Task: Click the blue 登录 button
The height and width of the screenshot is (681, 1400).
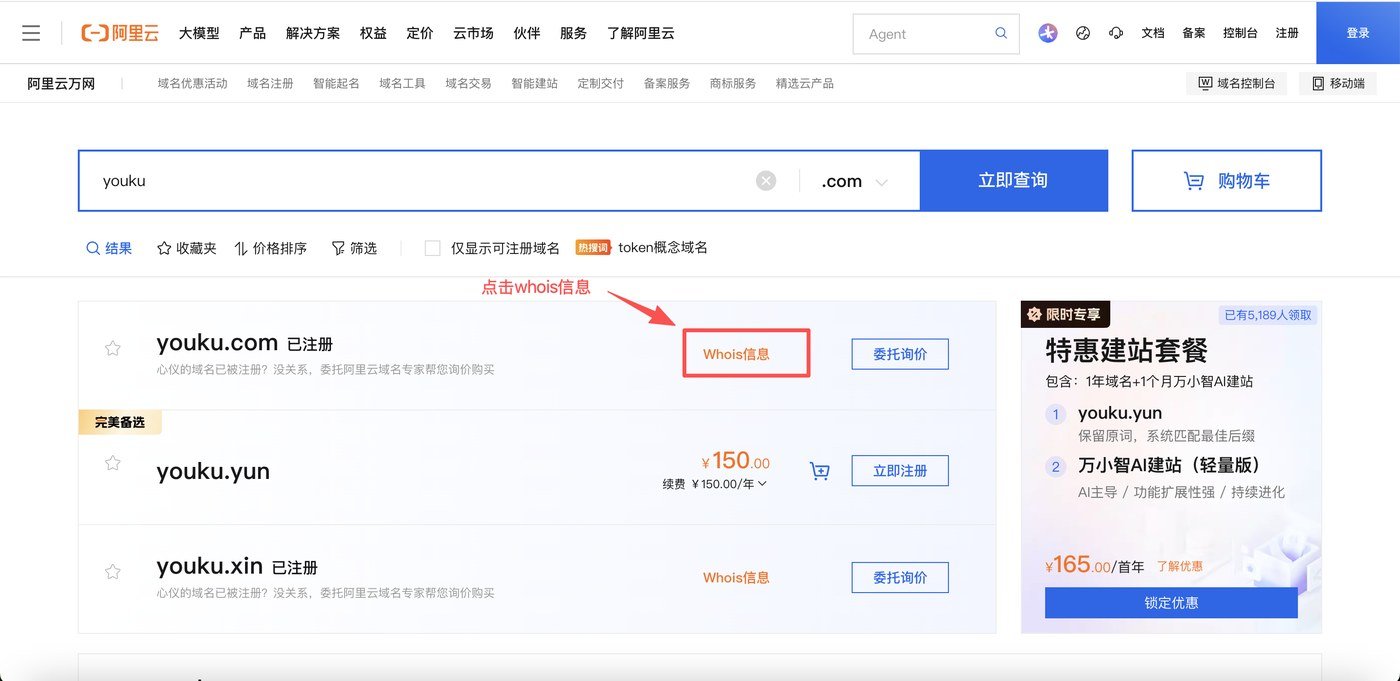Action: click(x=1358, y=33)
